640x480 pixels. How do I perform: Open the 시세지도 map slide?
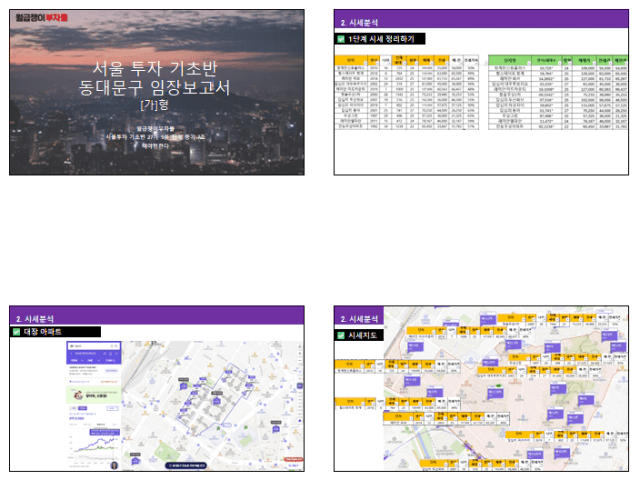click(x=481, y=389)
